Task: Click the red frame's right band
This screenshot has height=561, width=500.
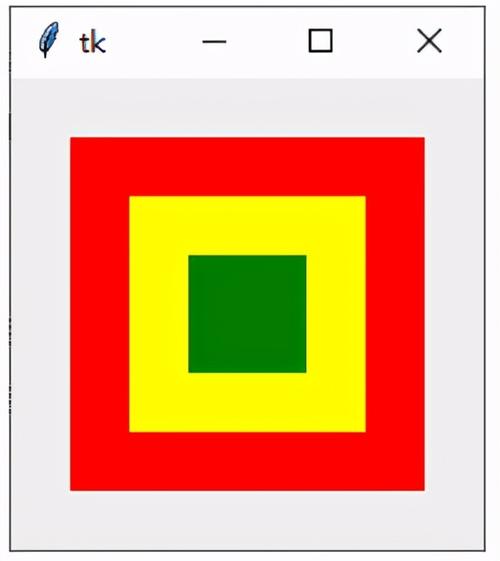Action: (x=395, y=314)
